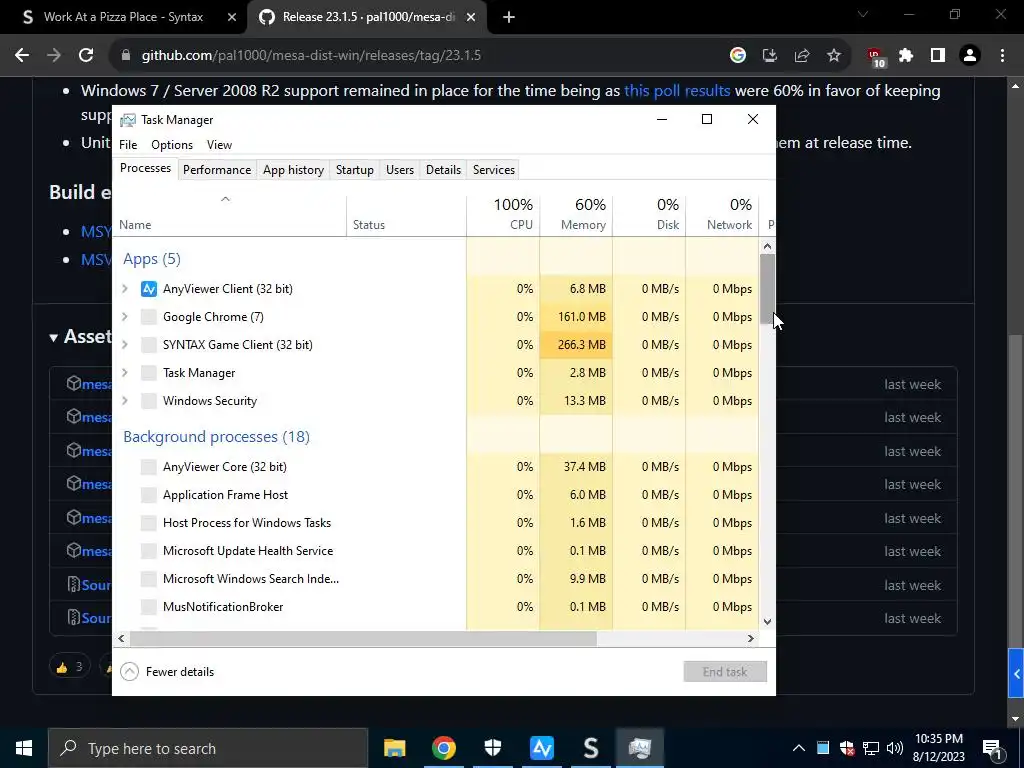
Task: Open File Explorer from the taskbar
Action: tap(394, 748)
